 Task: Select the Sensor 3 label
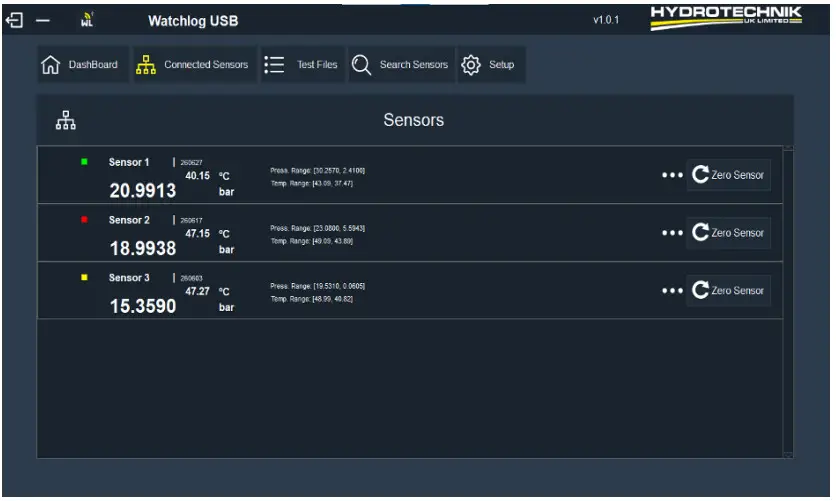coord(129,278)
